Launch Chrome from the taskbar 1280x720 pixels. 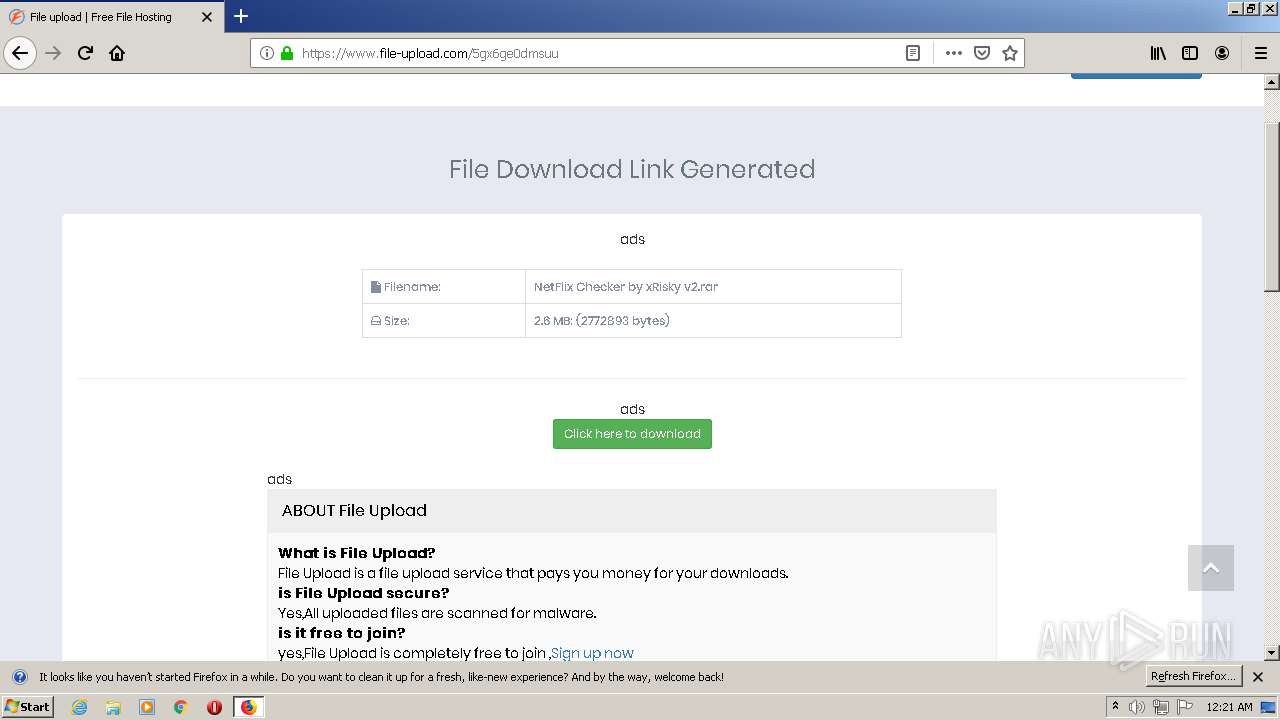(181, 707)
